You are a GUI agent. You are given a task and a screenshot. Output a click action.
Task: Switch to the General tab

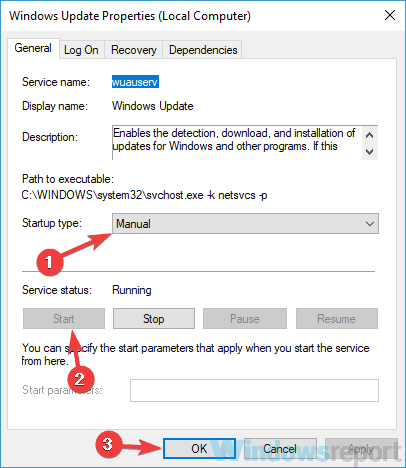point(33,48)
